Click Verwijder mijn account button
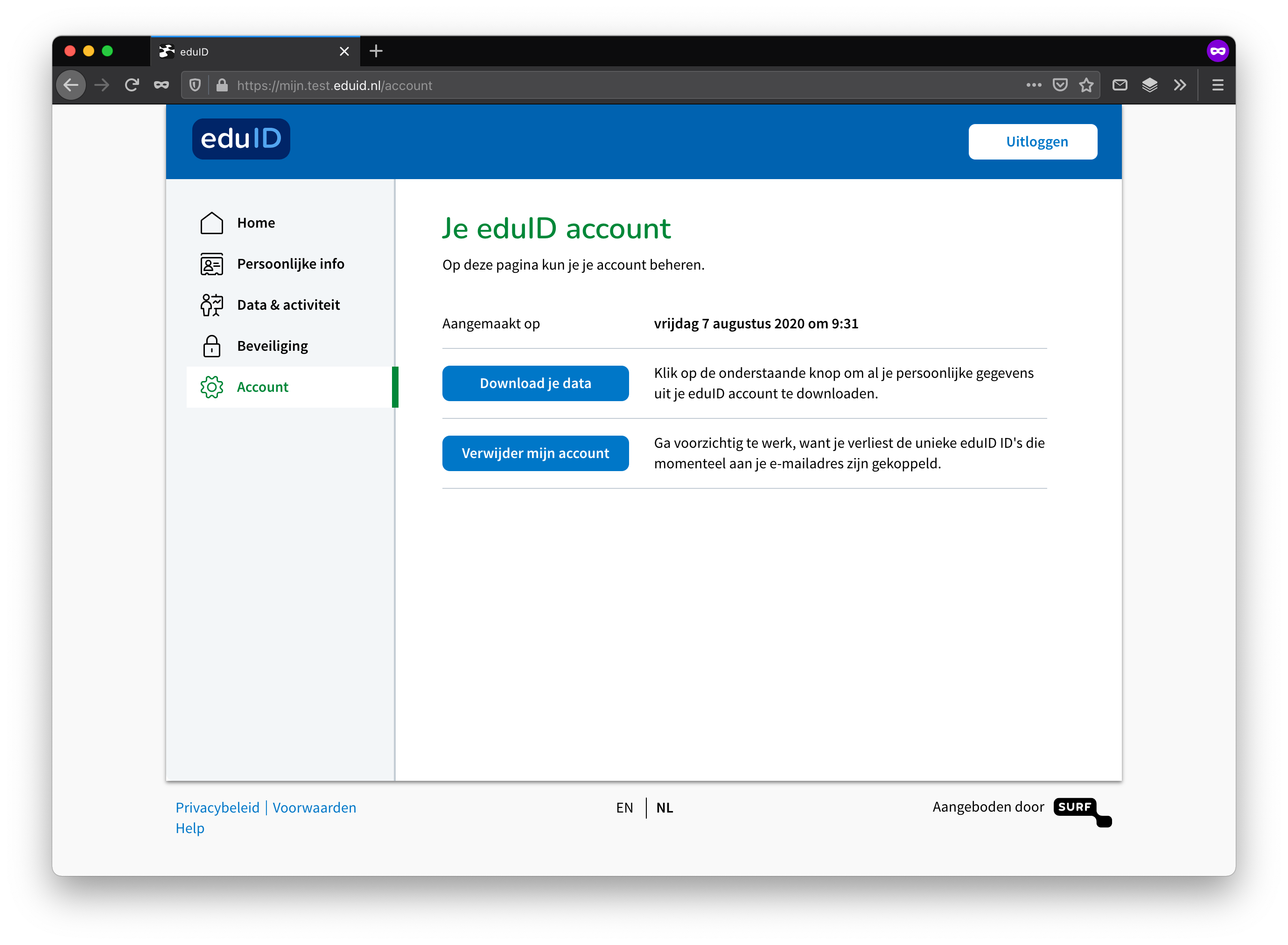 pyautogui.click(x=536, y=454)
